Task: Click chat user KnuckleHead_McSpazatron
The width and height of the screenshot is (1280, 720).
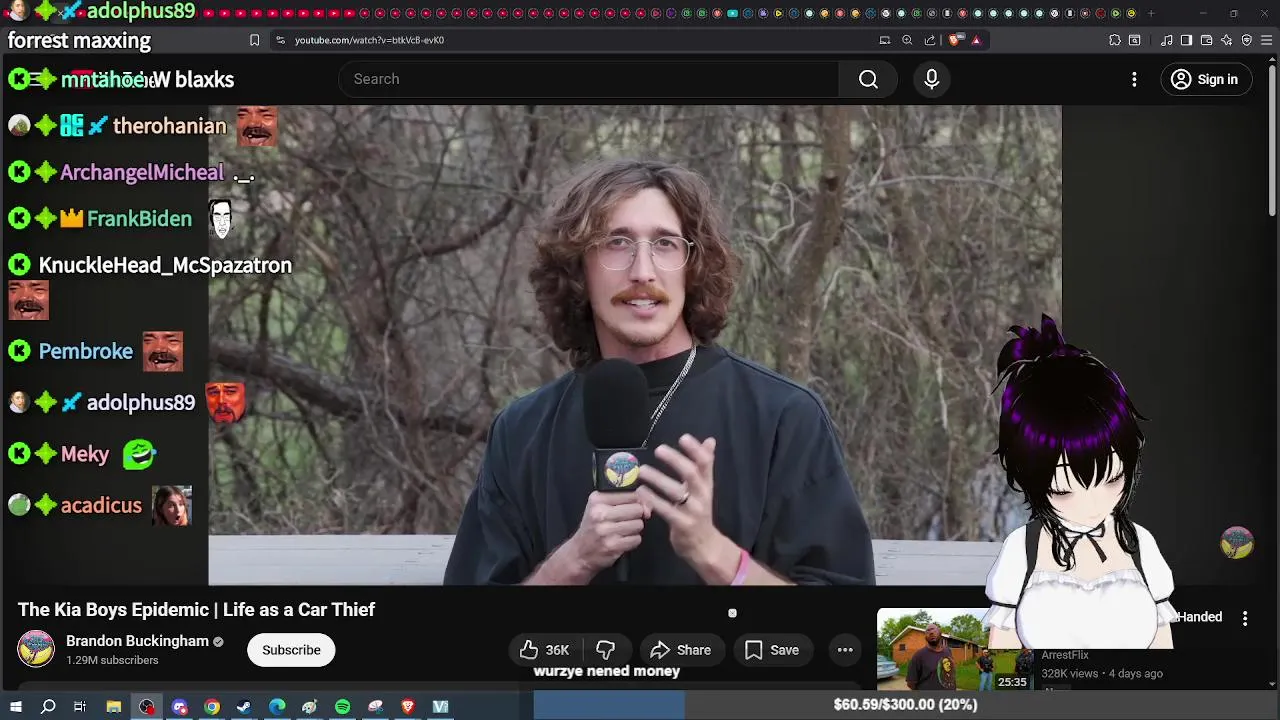Action: 165,265
